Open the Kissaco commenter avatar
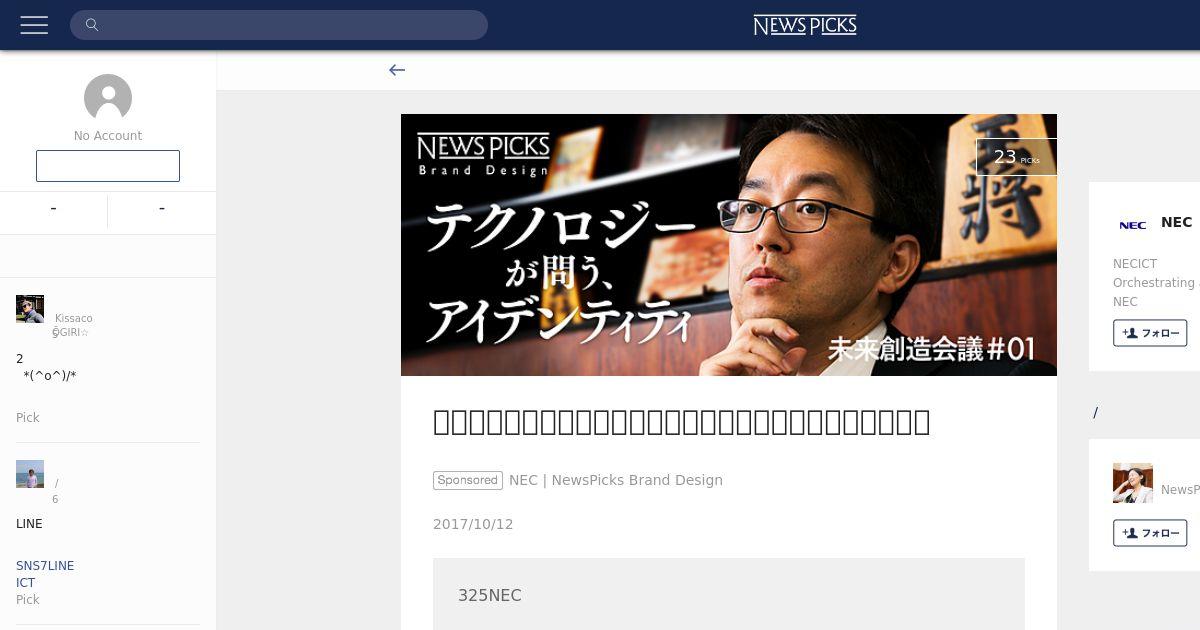Screen dimensions: 1200x630 click(x=30, y=309)
